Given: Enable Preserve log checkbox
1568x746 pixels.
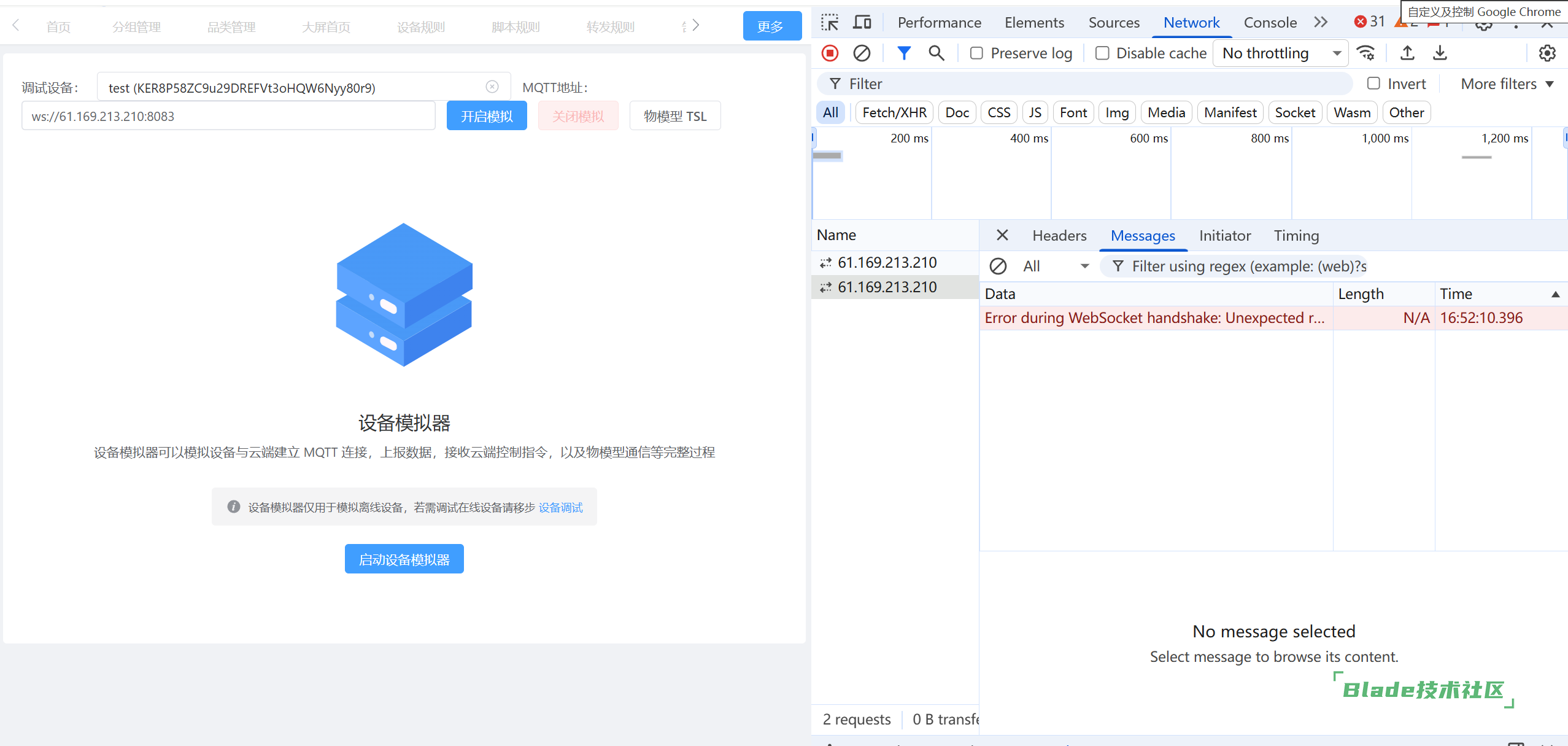Looking at the screenshot, I should point(976,53).
